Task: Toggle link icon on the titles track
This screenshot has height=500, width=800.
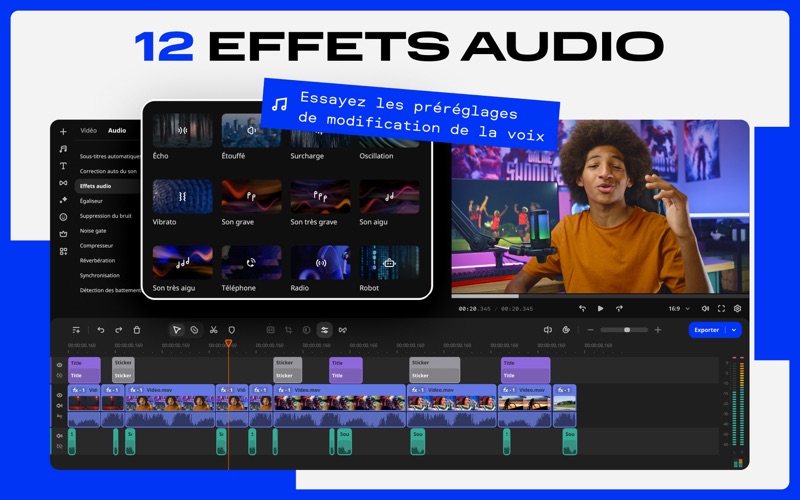Action: tap(60, 376)
